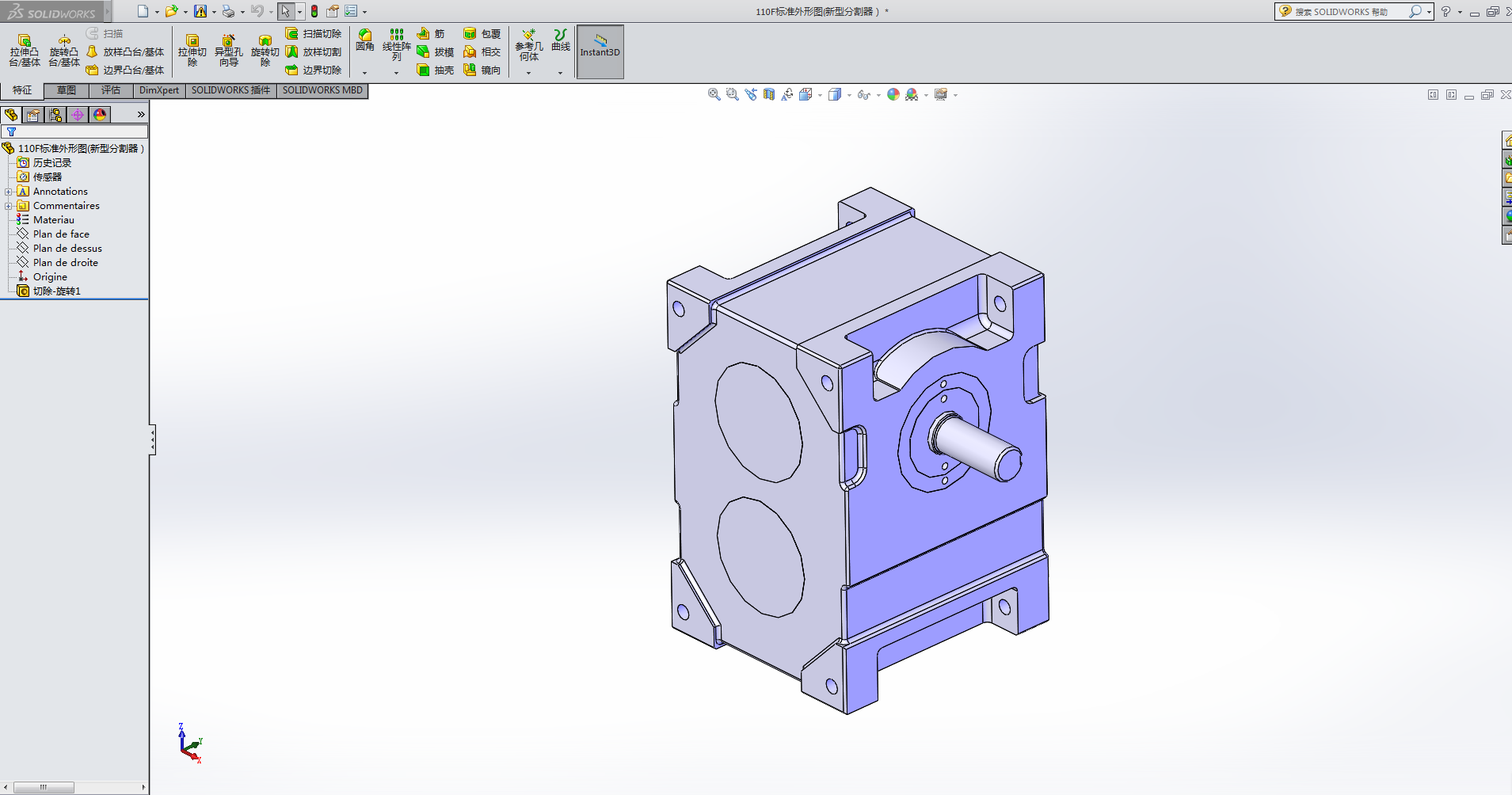Click the Zoom to Fit magnifier icon
The width and height of the screenshot is (1512, 795).
pos(714,95)
